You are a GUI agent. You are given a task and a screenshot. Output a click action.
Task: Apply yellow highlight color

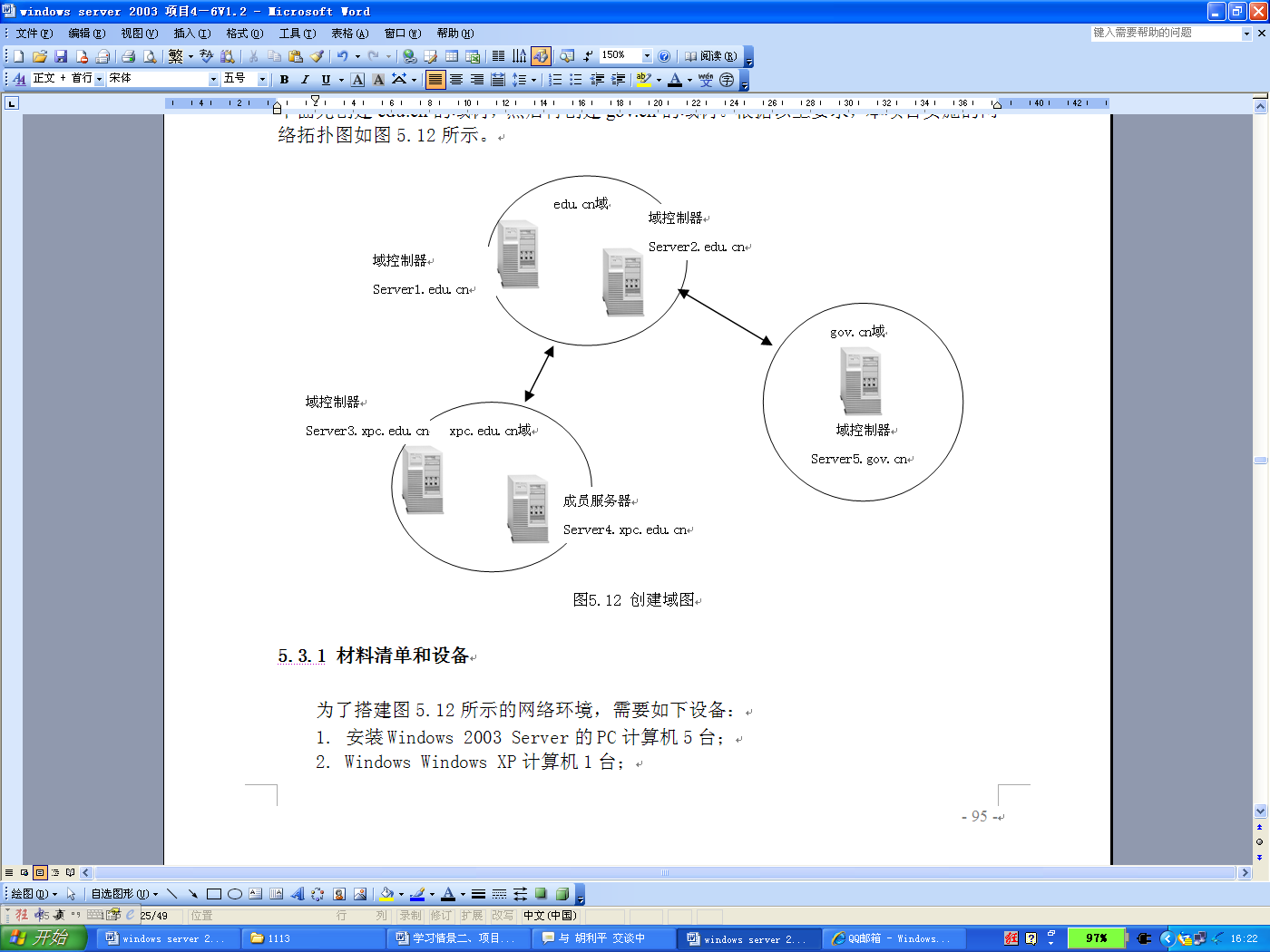click(643, 80)
